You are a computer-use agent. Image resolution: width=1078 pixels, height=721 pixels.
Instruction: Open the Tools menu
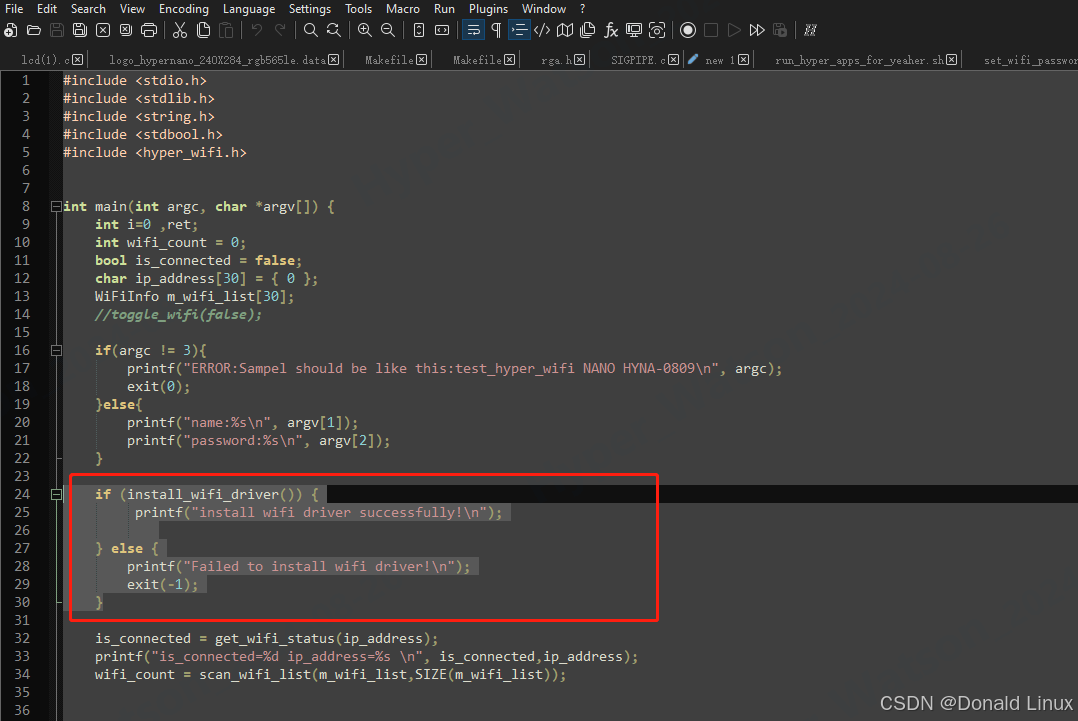tap(358, 9)
